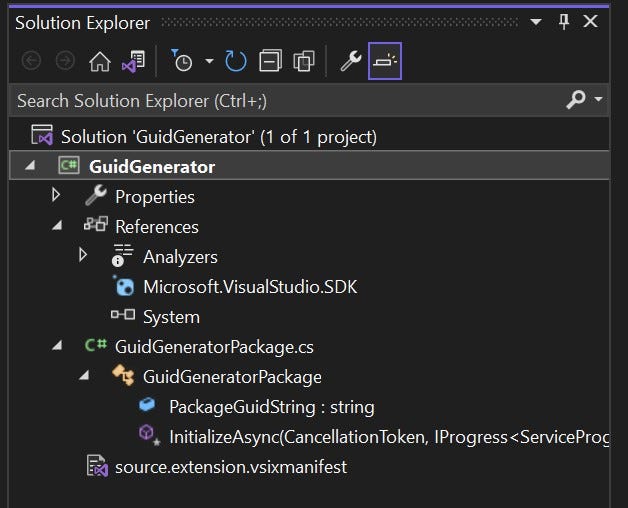Click the search magnifier icon
This screenshot has width=628, height=508.
(576, 99)
